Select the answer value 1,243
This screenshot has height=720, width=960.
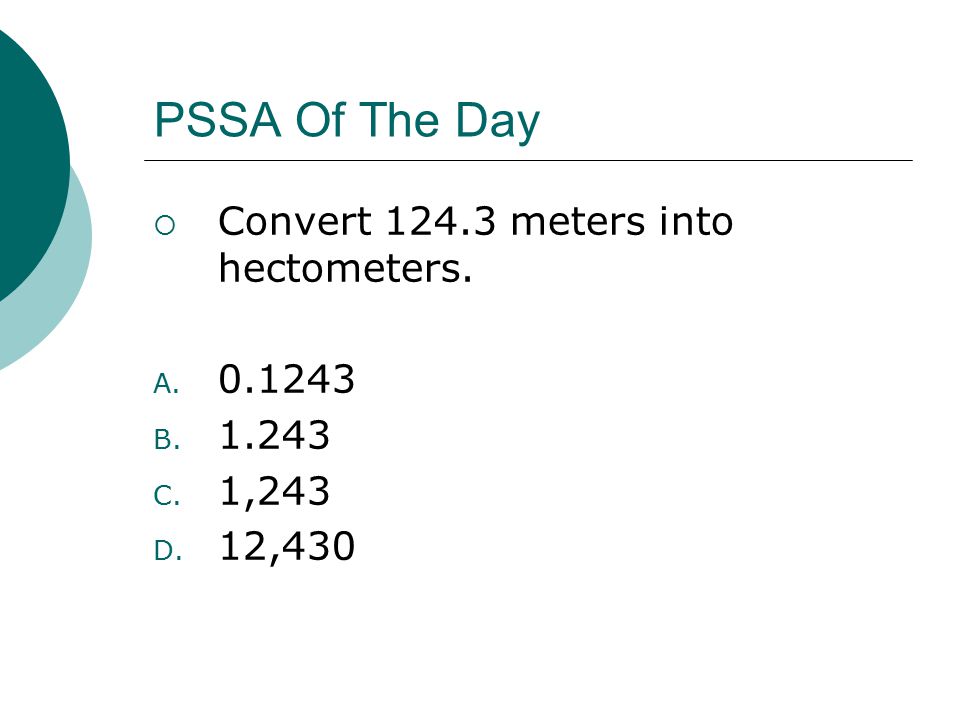click(x=274, y=492)
